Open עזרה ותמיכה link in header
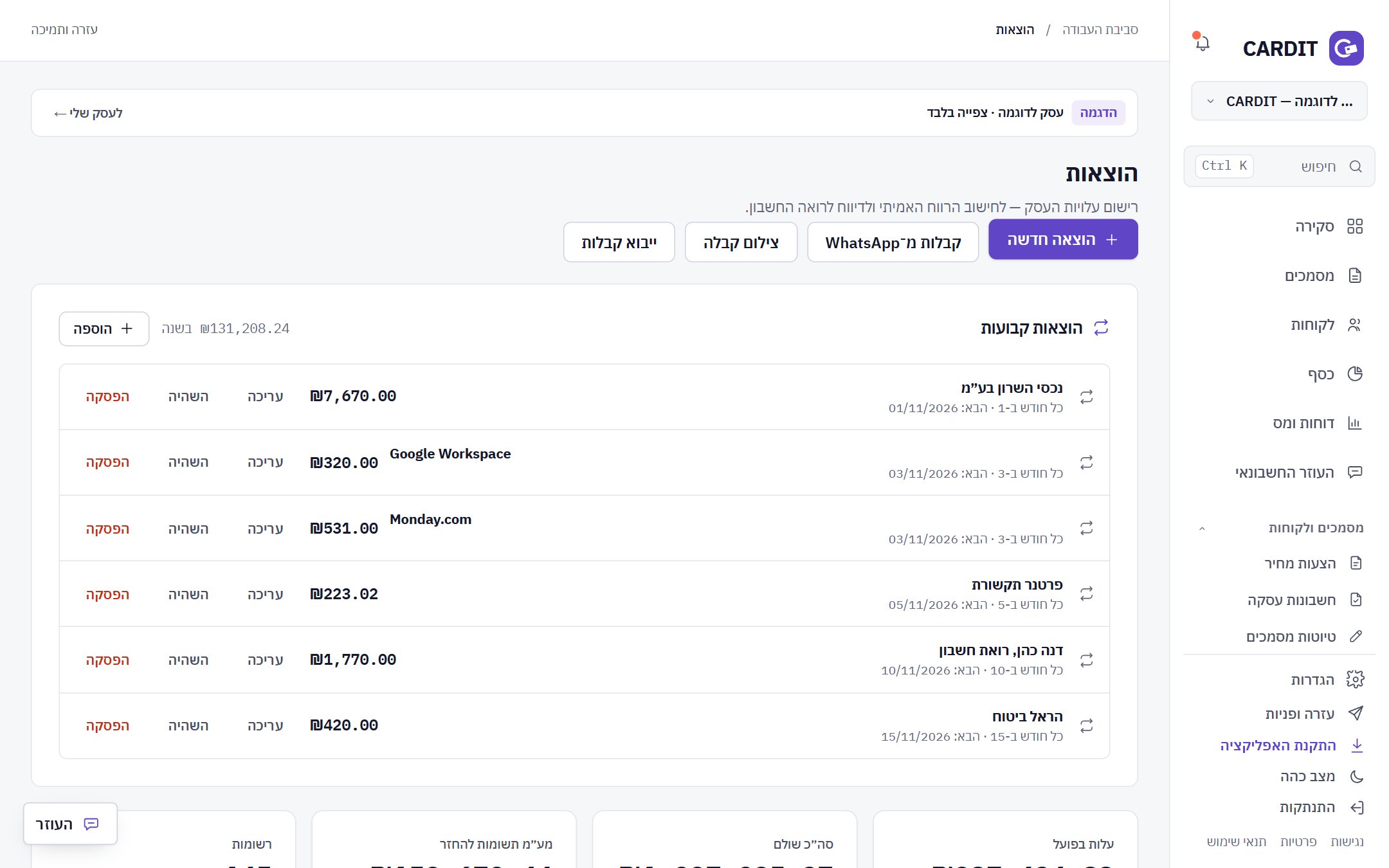 (x=64, y=30)
